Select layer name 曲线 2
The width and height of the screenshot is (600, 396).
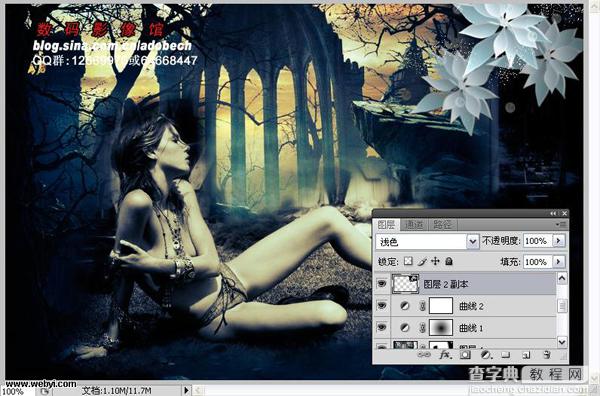pyautogui.click(x=471, y=306)
